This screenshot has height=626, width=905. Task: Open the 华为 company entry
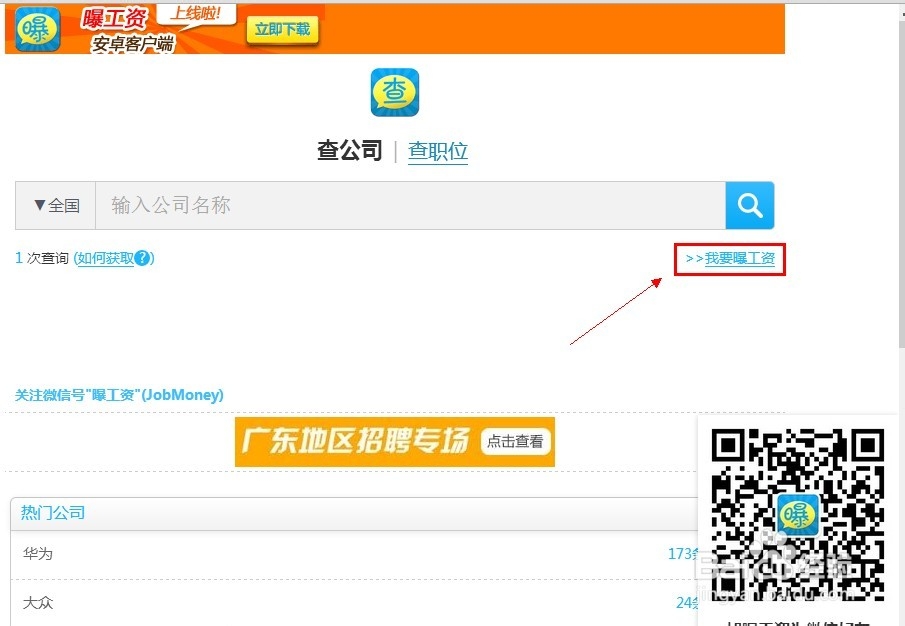point(36,553)
